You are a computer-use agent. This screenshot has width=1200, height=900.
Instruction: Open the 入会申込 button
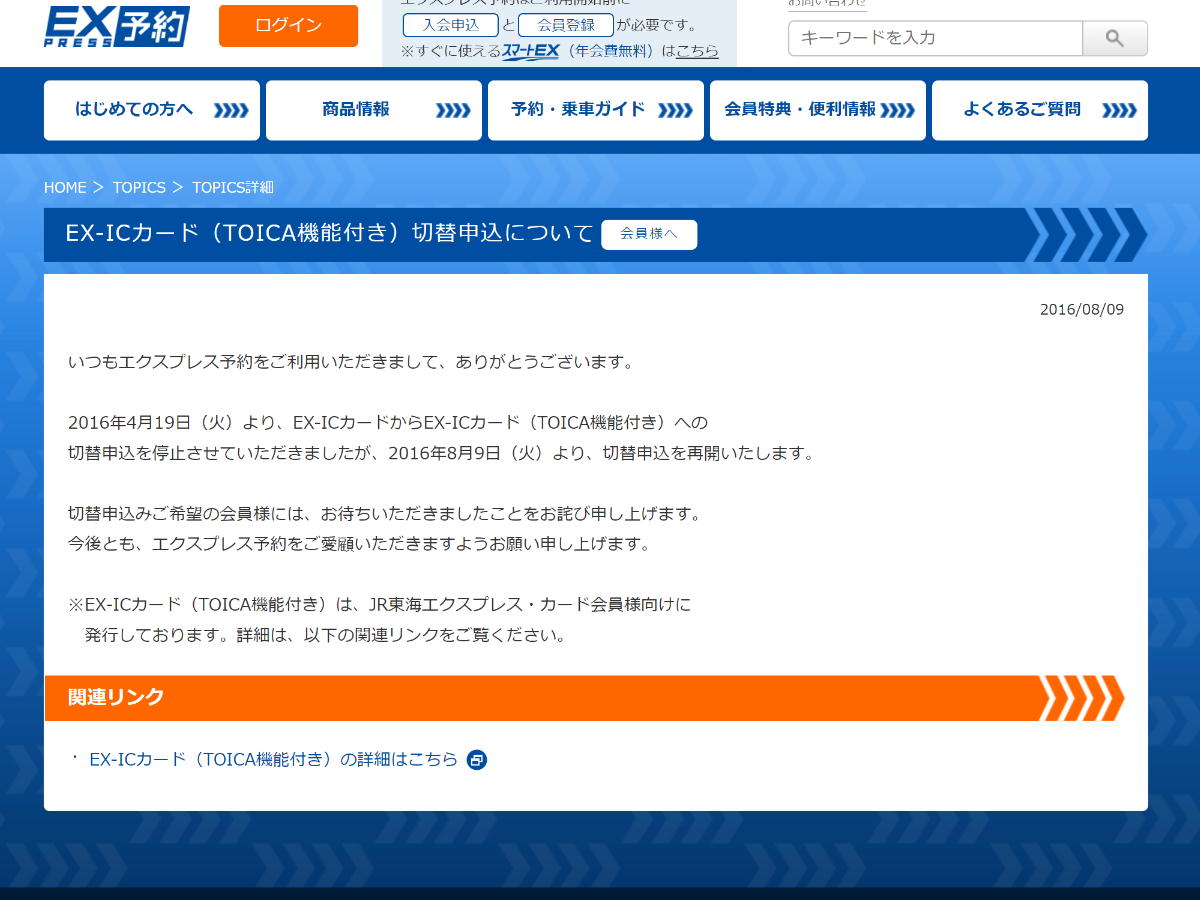point(451,25)
